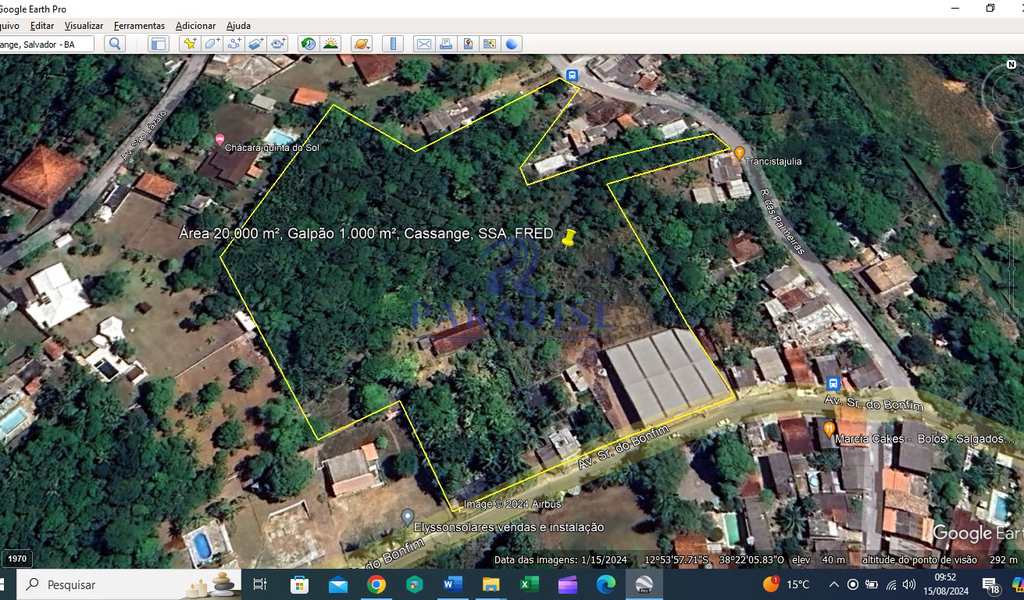Click the Elyssonsolares location pin

(x=407, y=517)
